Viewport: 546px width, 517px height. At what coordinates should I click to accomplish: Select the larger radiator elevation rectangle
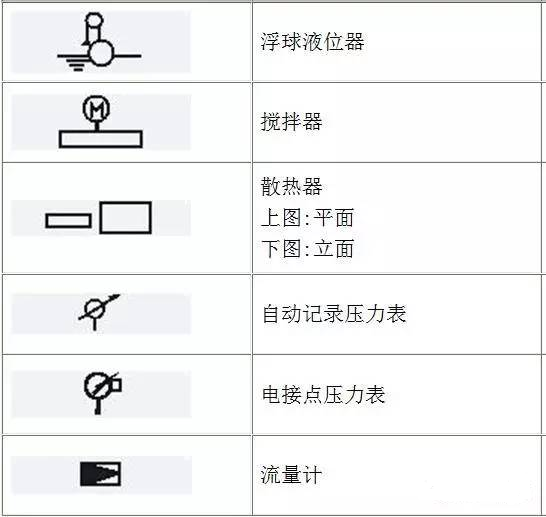(125, 218)
